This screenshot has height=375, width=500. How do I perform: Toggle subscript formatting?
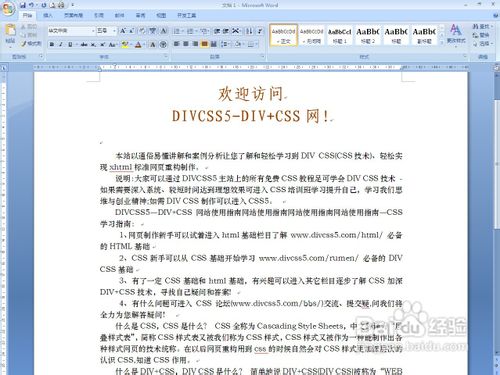coord(93,44)
